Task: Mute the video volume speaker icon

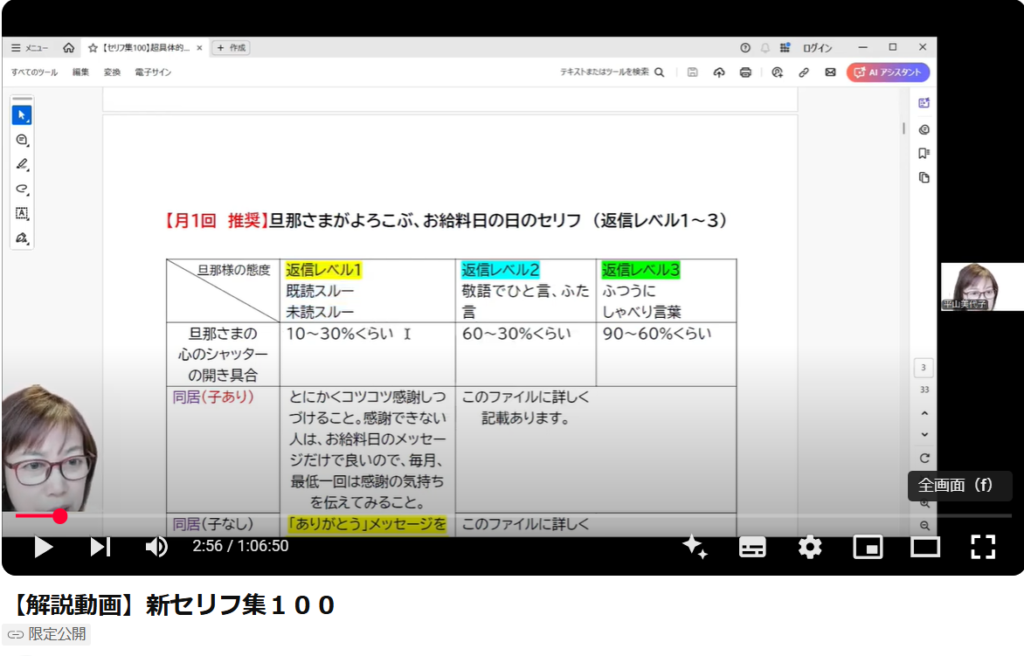Action: point(156,546)
